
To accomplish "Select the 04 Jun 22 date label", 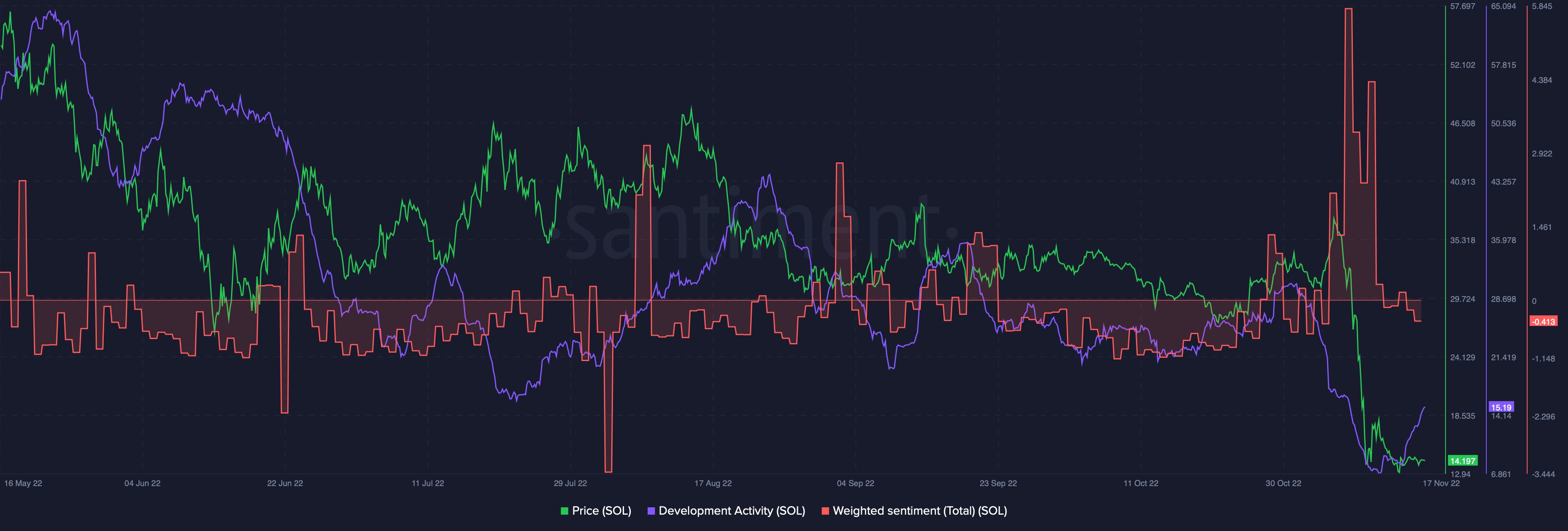I will pos(143,484).
